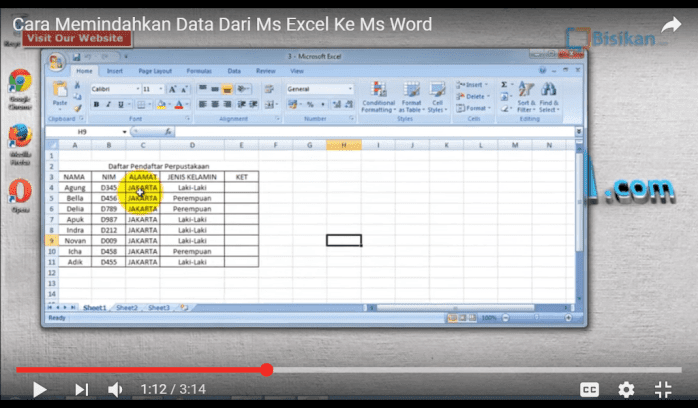The width and height of the screenshot is (698, 408).
Task: Open the Formulas ribbon tab
Action: (x=199, y=71)
